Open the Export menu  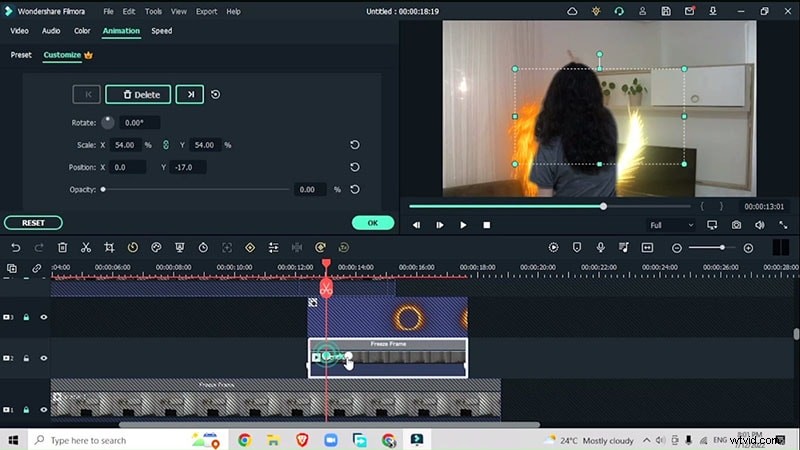pyautogui.click(x=206, y=12)
